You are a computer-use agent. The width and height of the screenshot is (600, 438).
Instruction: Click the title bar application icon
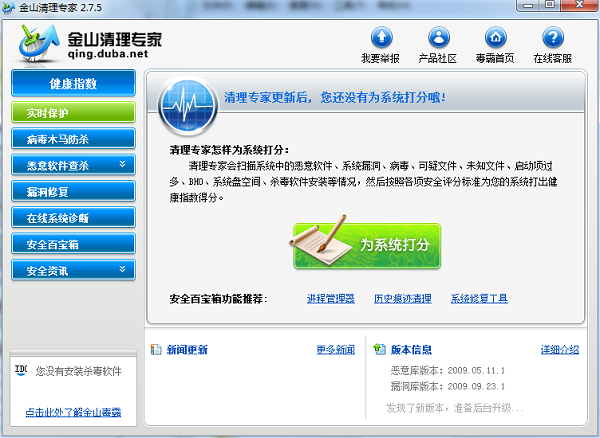tap(8, 7)
